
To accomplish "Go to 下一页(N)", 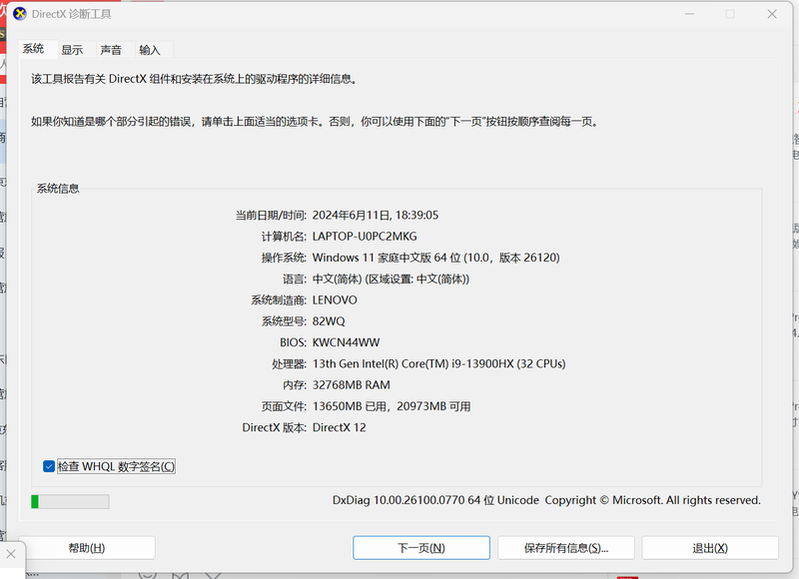I will pos(421,548).
